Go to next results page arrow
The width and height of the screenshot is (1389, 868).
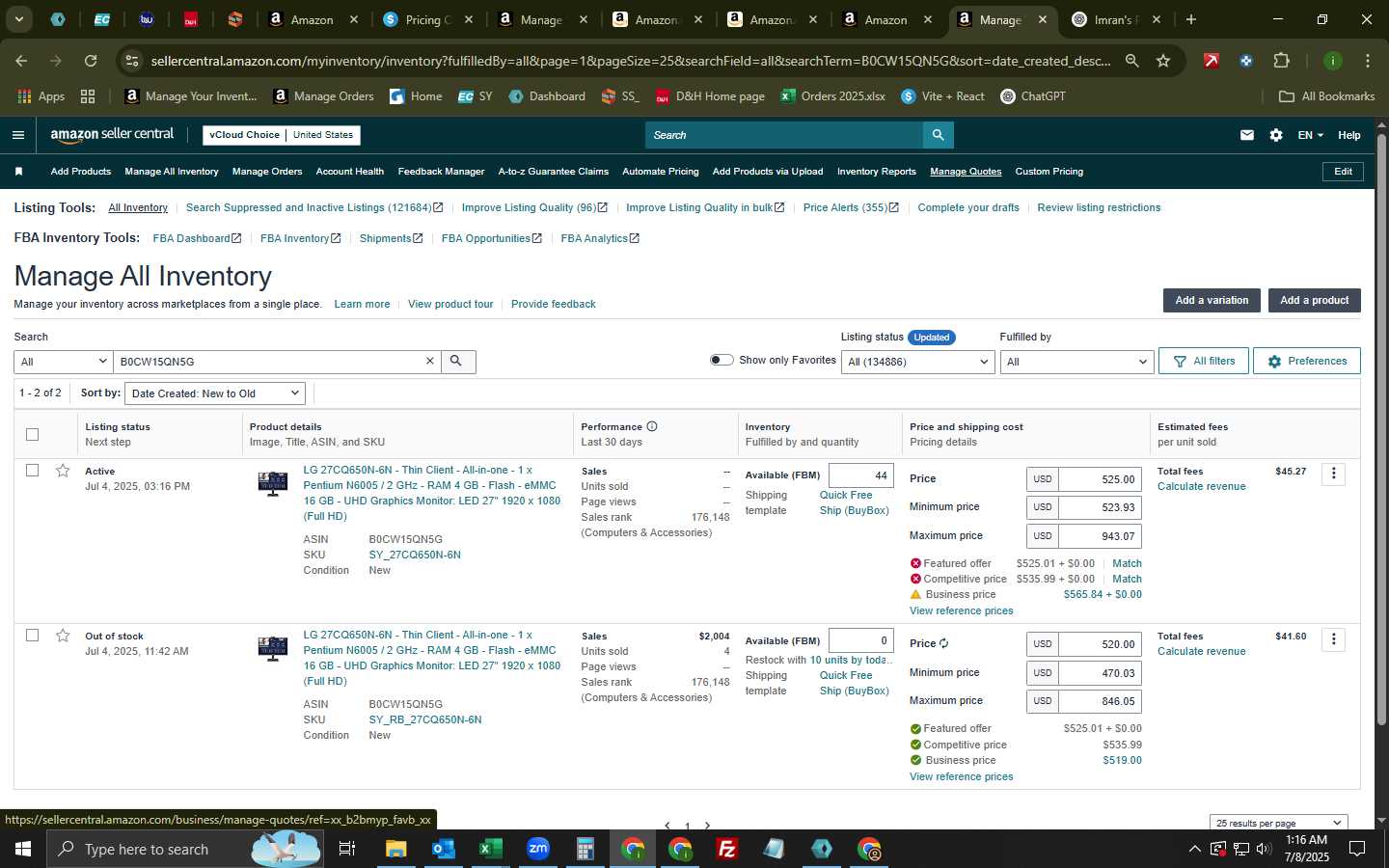click(707, 826)
